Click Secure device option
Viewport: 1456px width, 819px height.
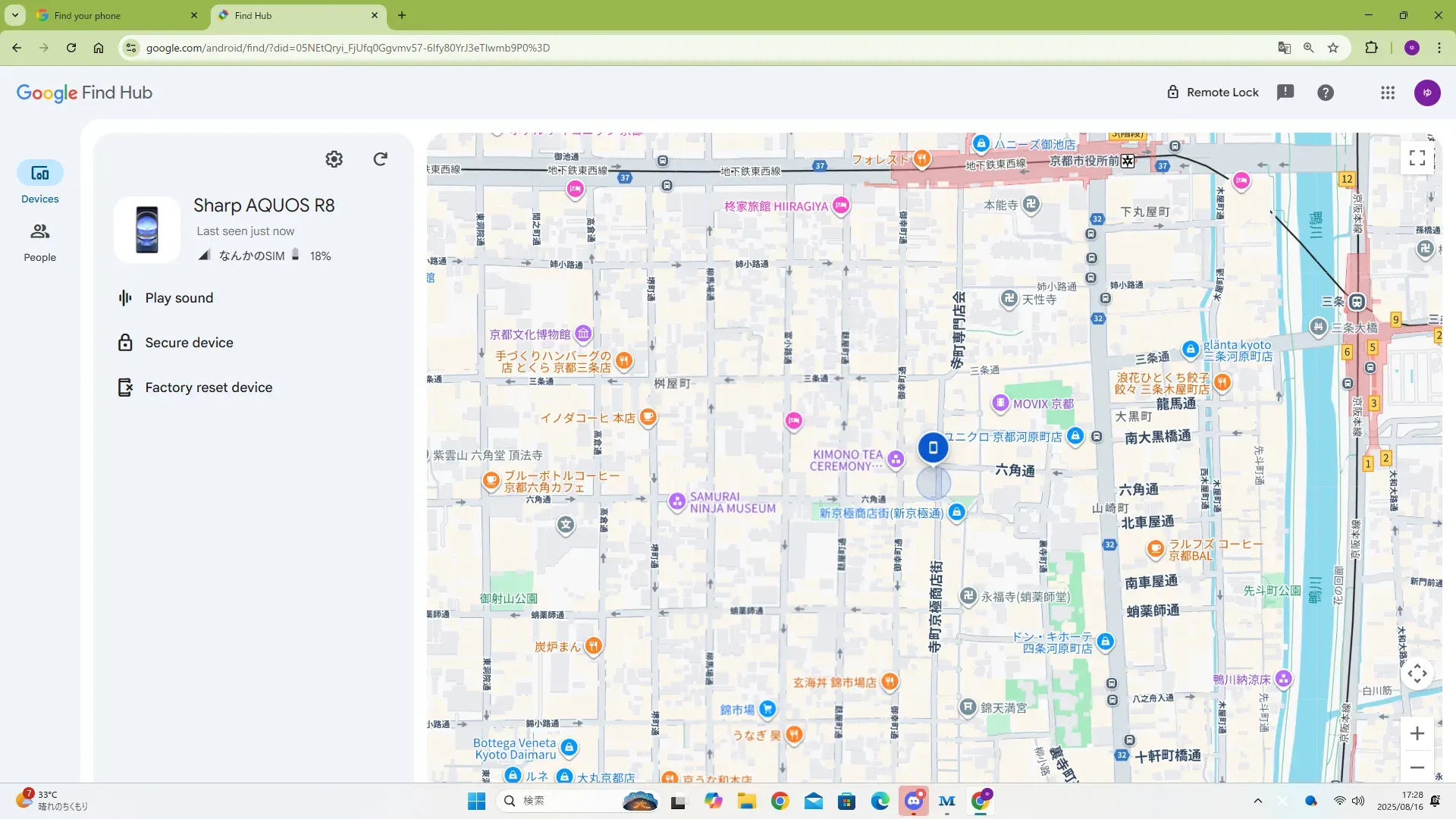pyautogui.click(x=188, y=343)
